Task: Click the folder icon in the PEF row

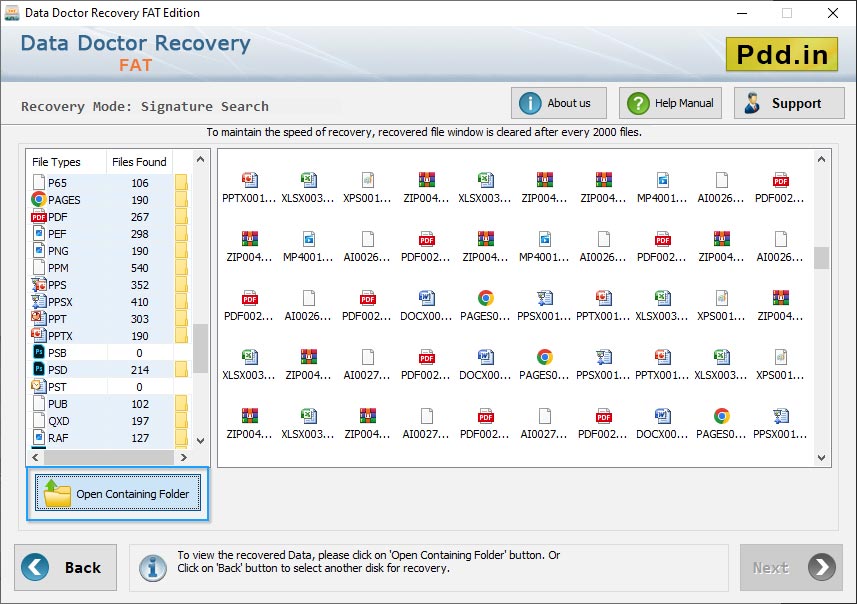Action: [x=181, y=233]
